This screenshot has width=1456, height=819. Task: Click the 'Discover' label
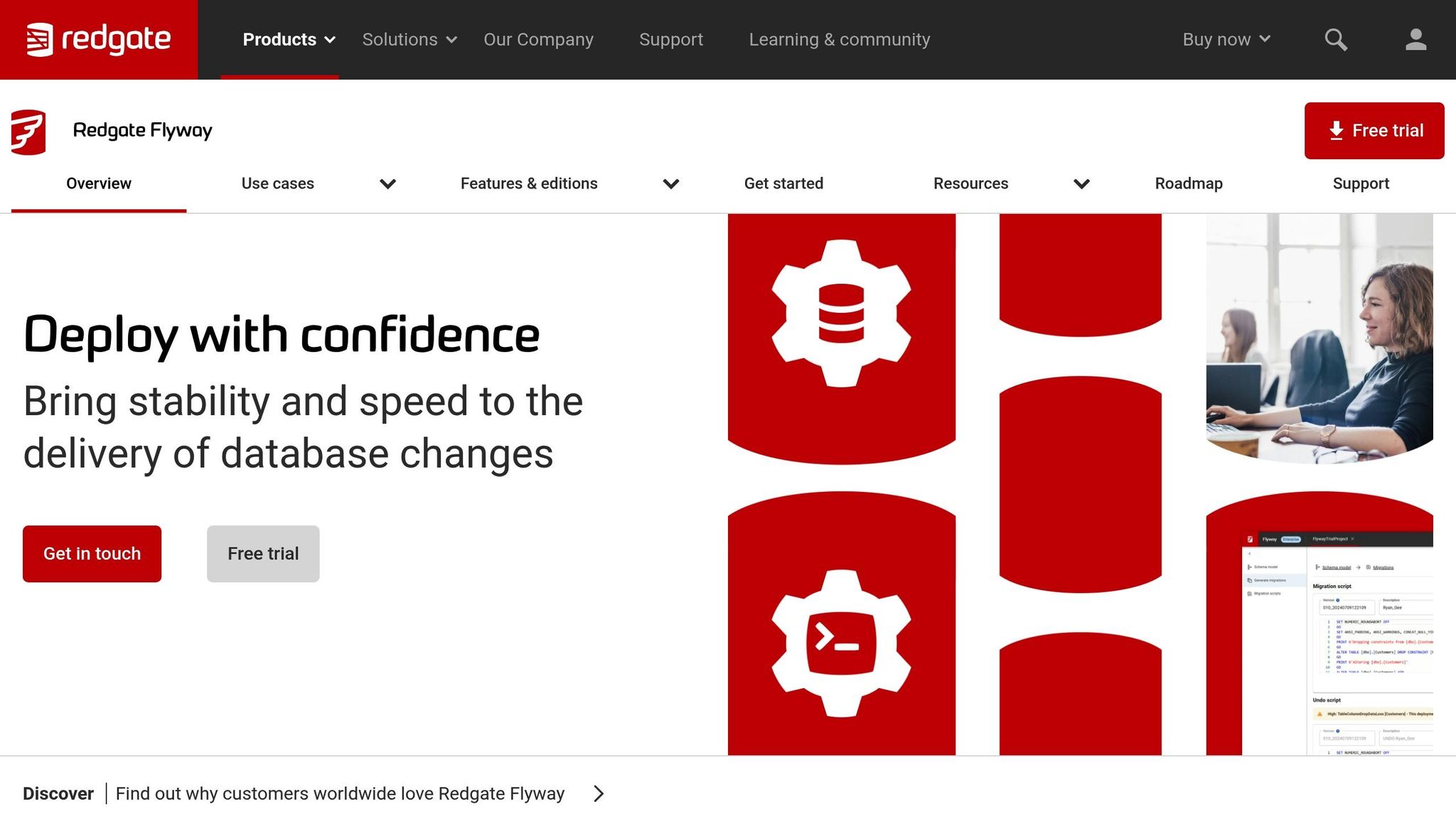58,793
